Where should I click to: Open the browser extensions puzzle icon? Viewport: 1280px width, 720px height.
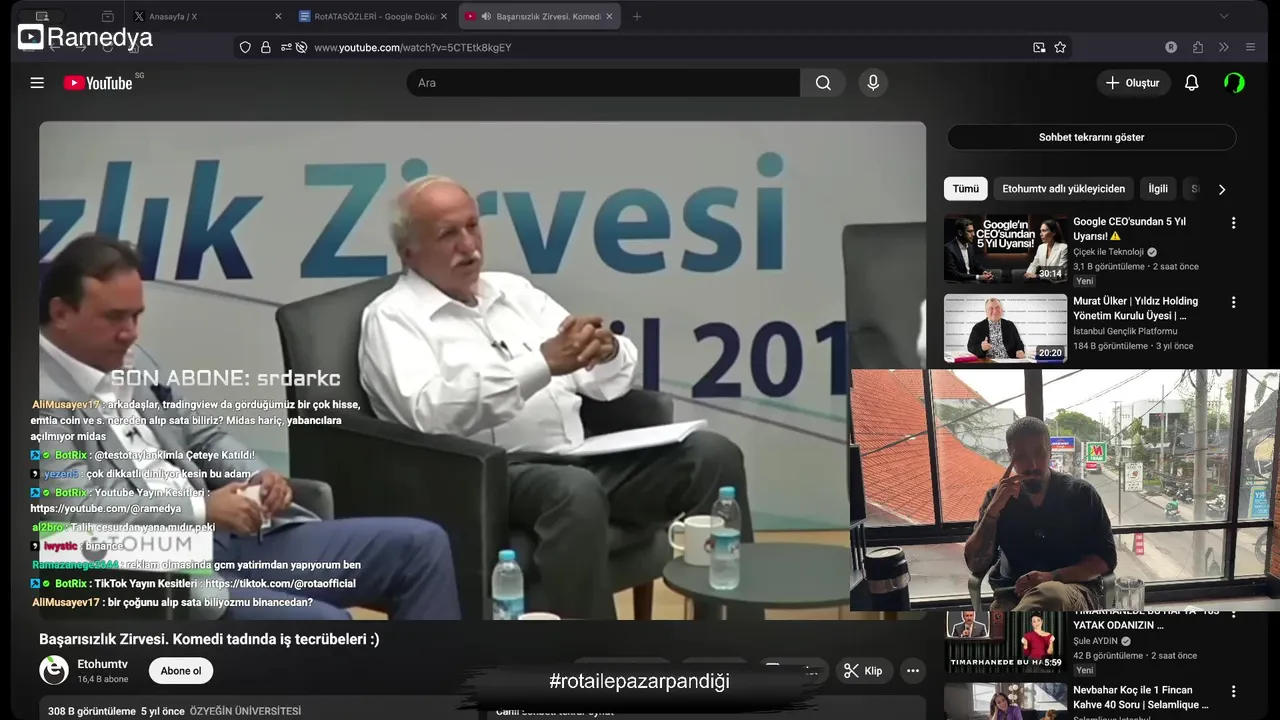pyautogui.click(x=1198, y=47)
